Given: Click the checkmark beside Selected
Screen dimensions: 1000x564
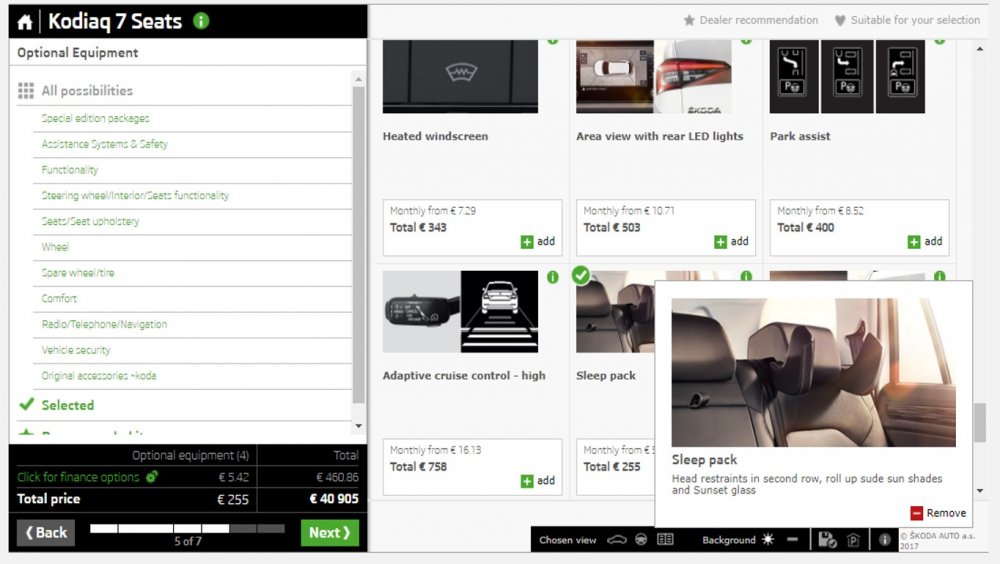Looking at the screenshot, I should click(27, 404).
